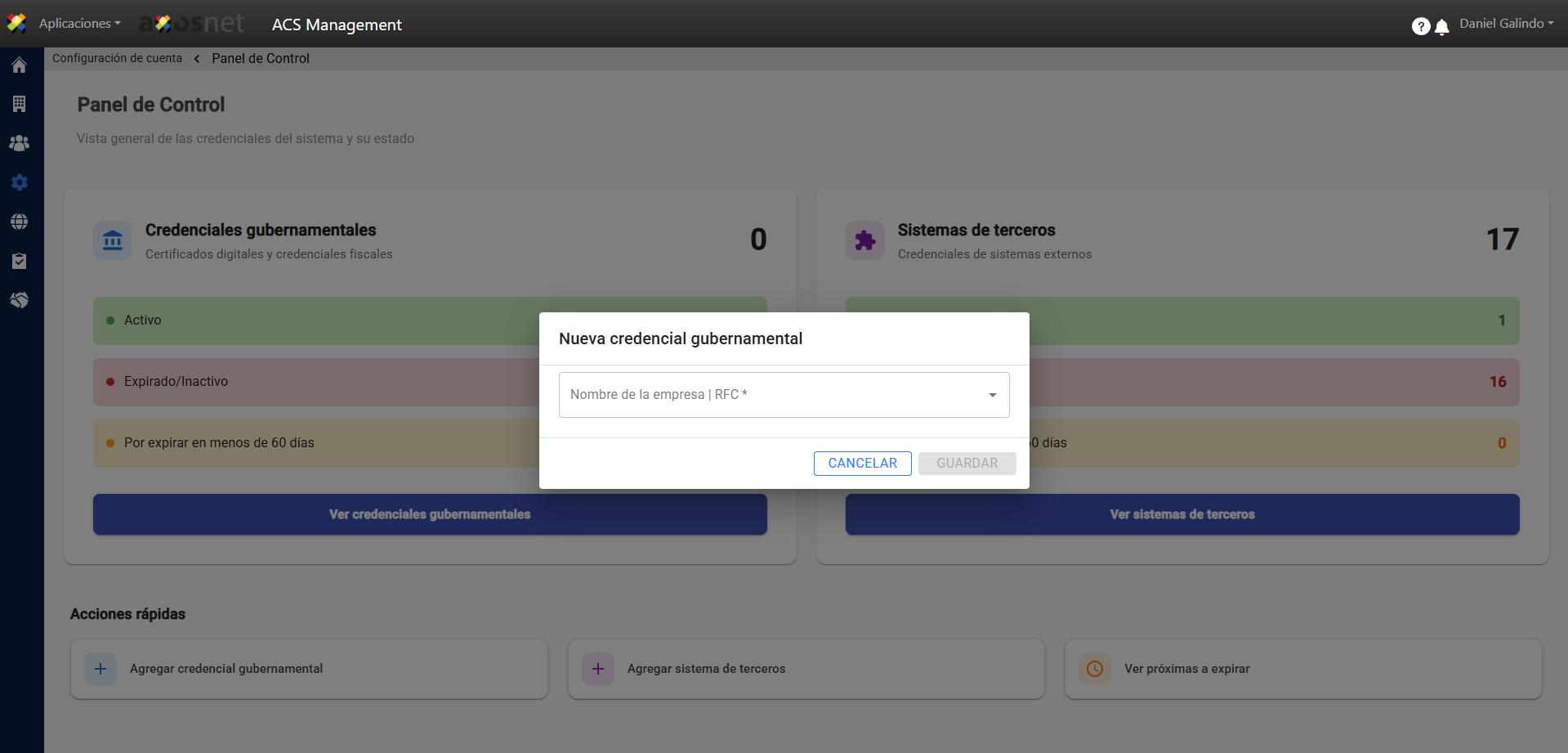Select the handshake icon in sidebar
Image resolution: width=1568 pixels, height=753 pixels.
[20, 300]
